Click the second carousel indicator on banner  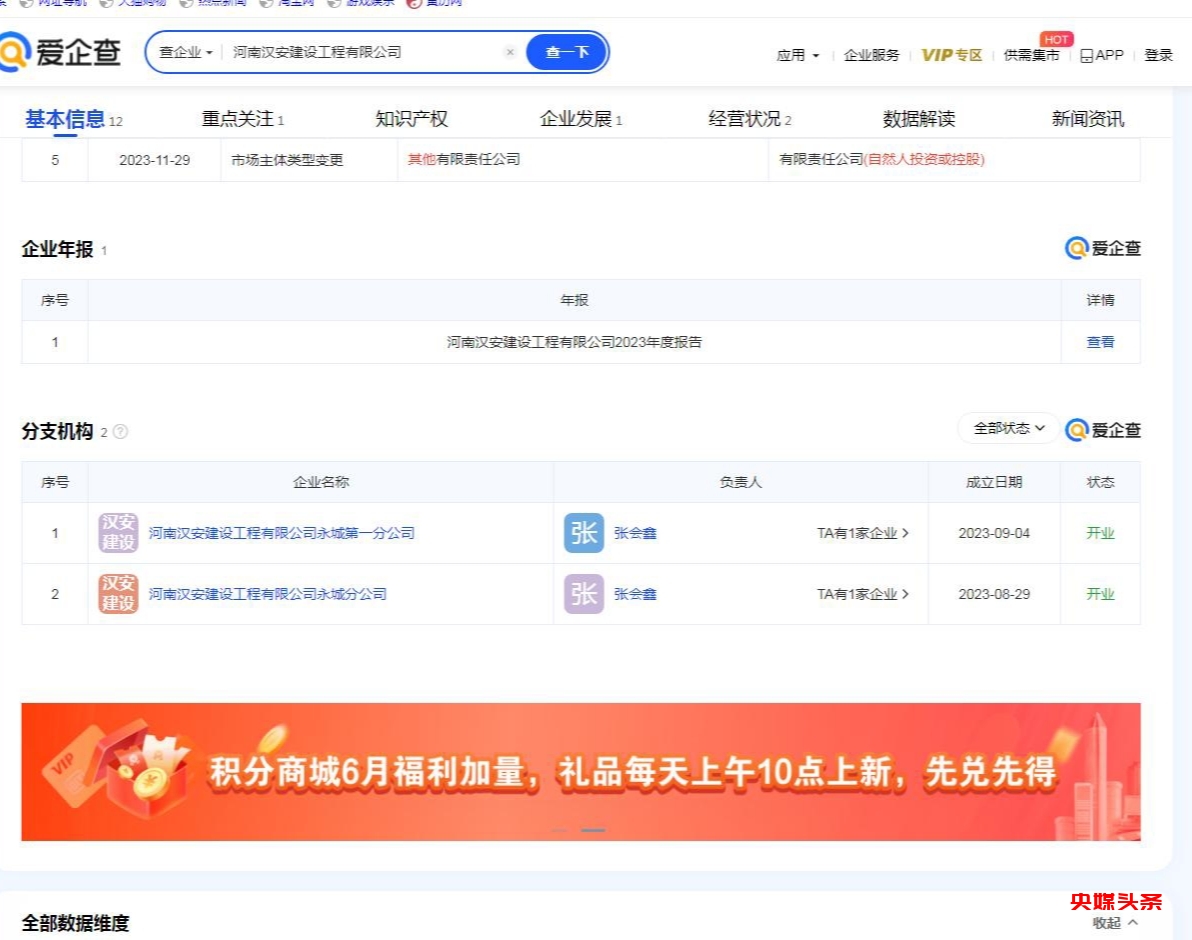[593, 830]
